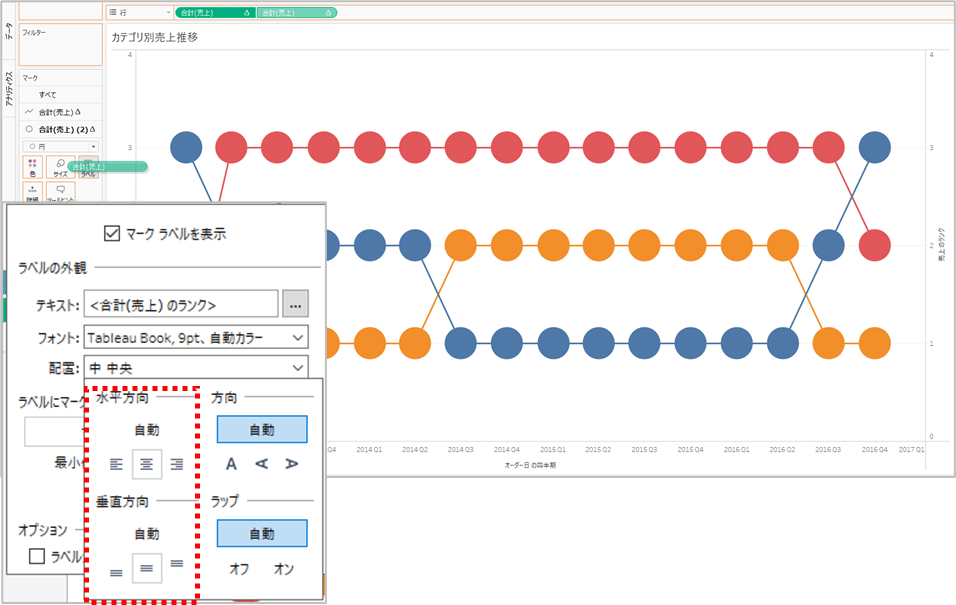The width and height of the screenshot is (956, 605).
Task: Click axis label 2016 Q2
Action: click(782, 449)
